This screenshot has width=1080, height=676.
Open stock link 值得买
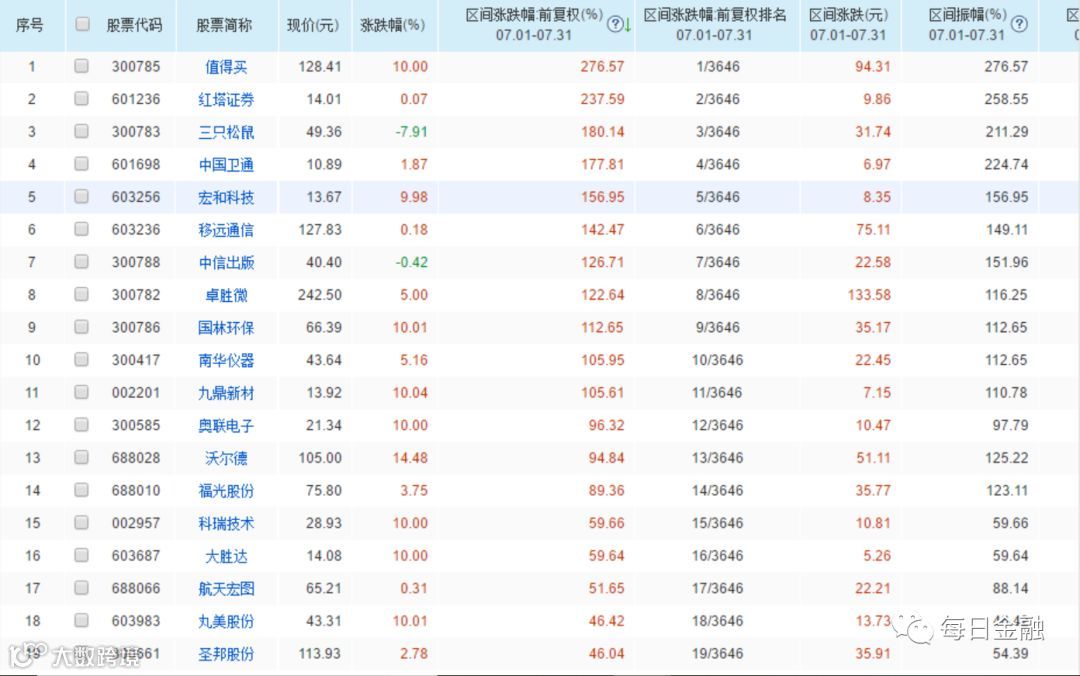pos(226,67)
